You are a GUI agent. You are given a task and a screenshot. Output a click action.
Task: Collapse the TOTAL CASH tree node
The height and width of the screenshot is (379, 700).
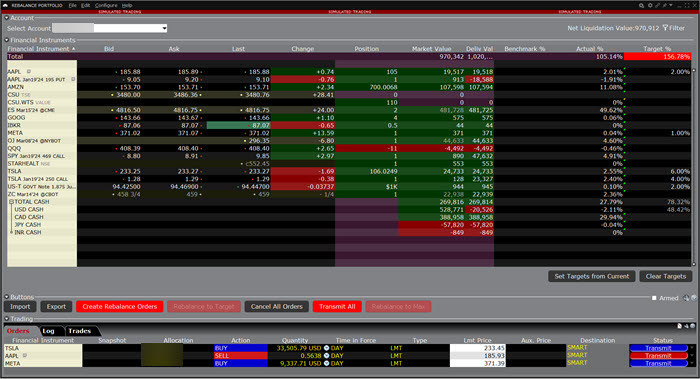[x=12, y=202]
